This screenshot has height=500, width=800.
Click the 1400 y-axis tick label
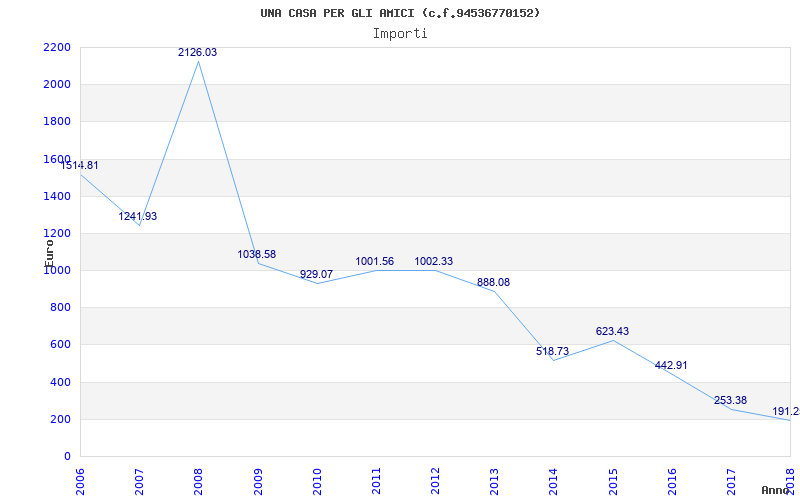pyautogui.click(x=57, y=196)
